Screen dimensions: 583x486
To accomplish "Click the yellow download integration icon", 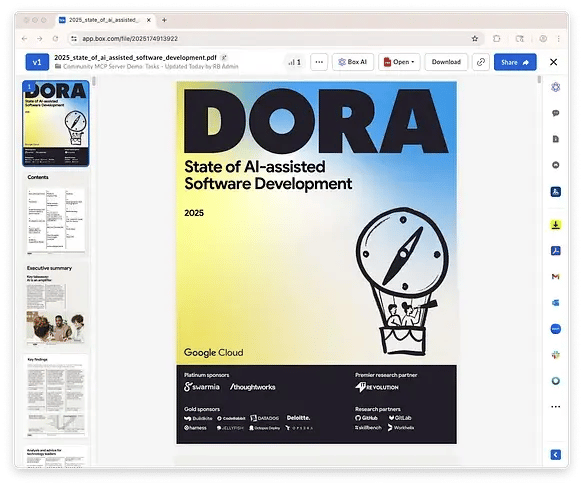I will [555, 225].
